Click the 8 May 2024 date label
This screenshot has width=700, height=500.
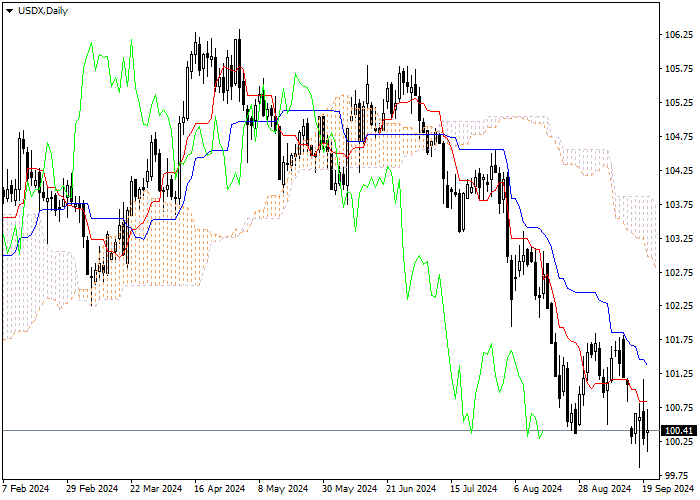pos(283,489)
